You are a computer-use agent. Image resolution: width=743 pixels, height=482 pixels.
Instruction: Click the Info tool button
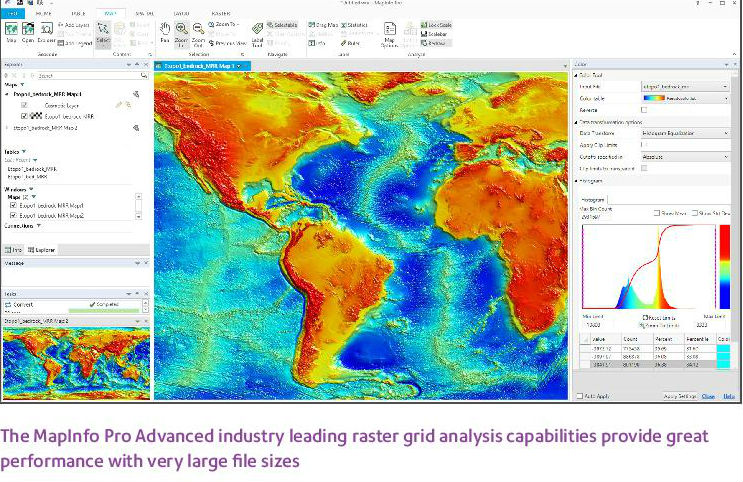click(317, 43)
